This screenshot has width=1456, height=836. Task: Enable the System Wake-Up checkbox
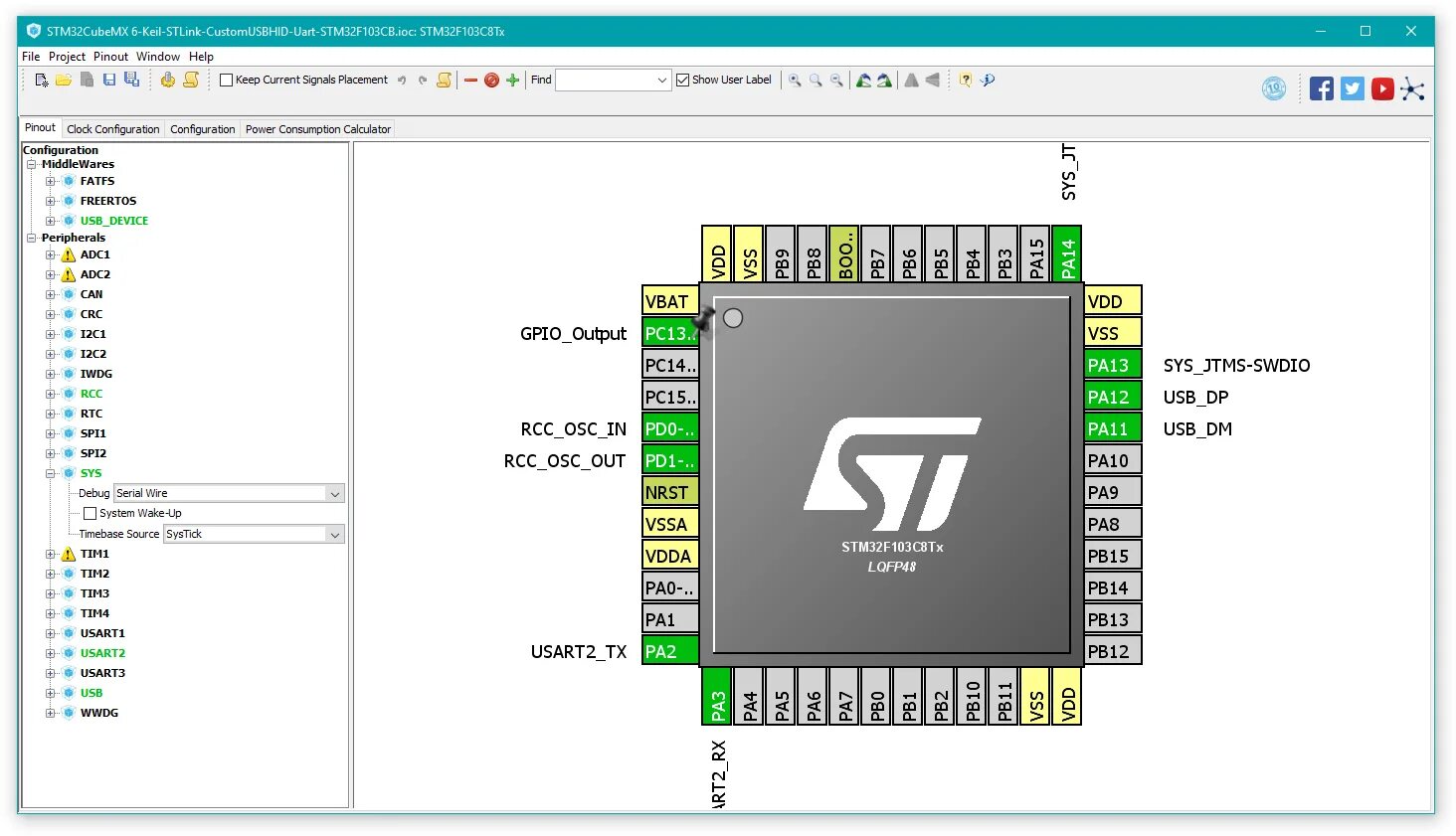pos(91,513)
